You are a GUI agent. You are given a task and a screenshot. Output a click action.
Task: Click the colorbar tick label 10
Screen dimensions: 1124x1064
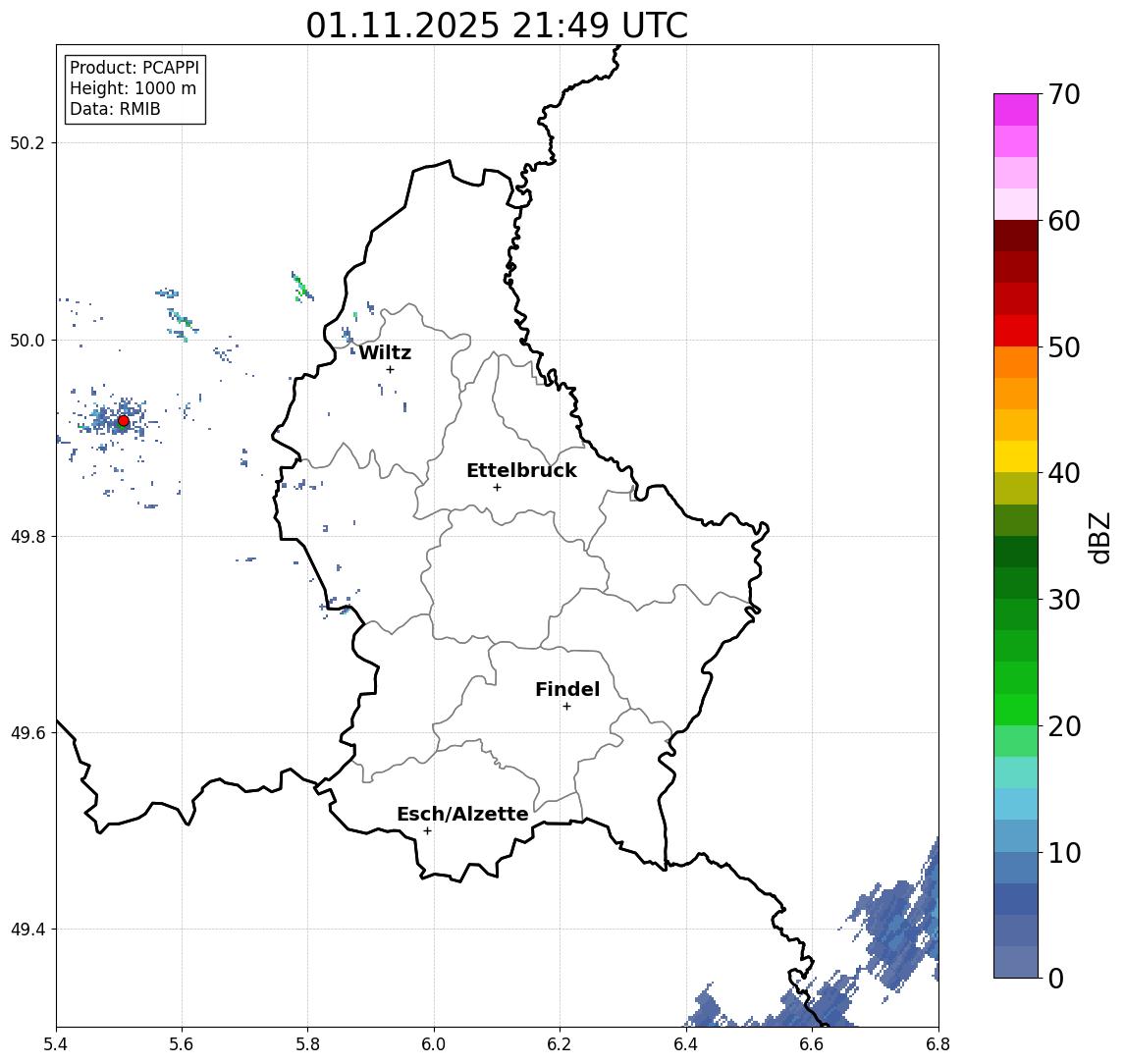click(1064, 853)
